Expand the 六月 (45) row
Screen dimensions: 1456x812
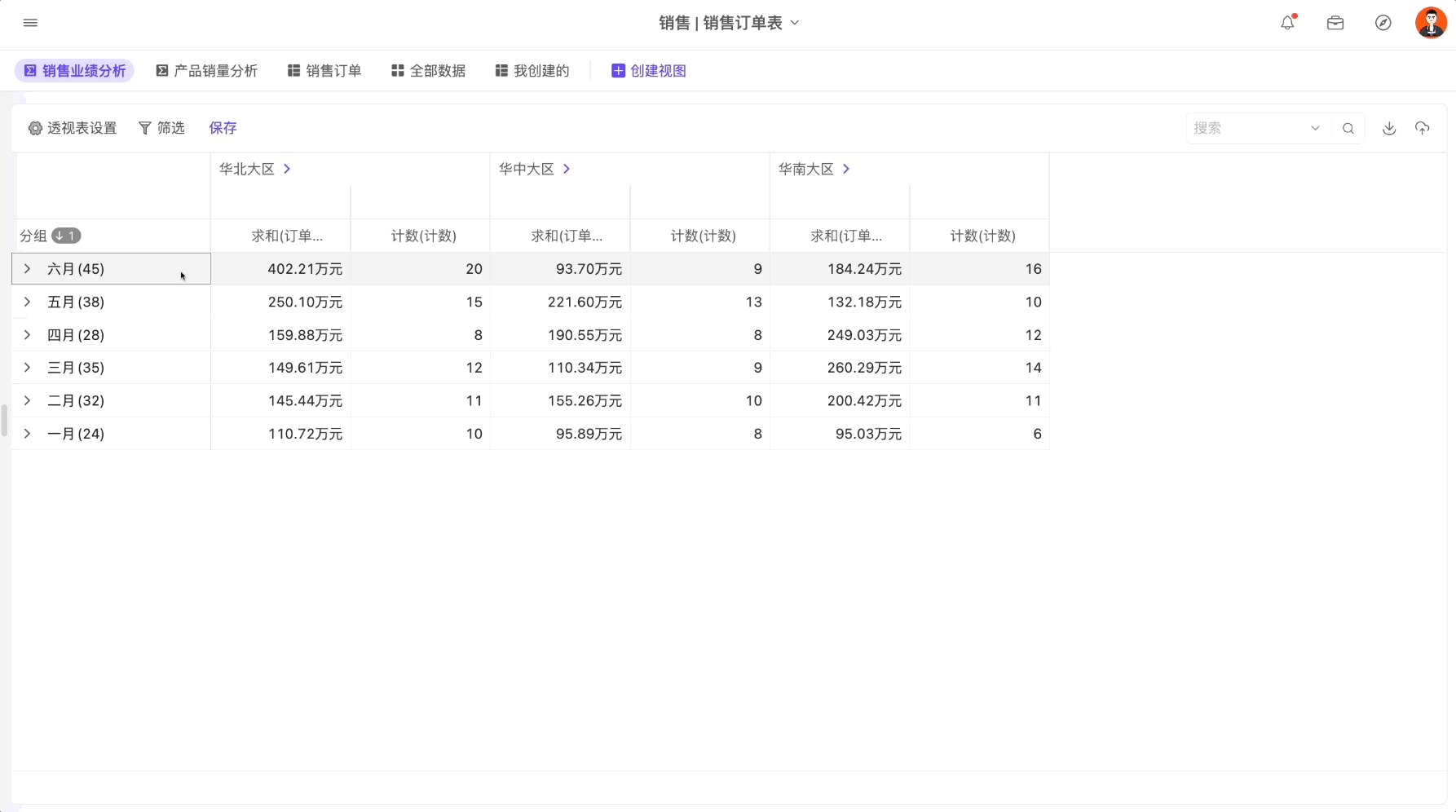[27, 269]
